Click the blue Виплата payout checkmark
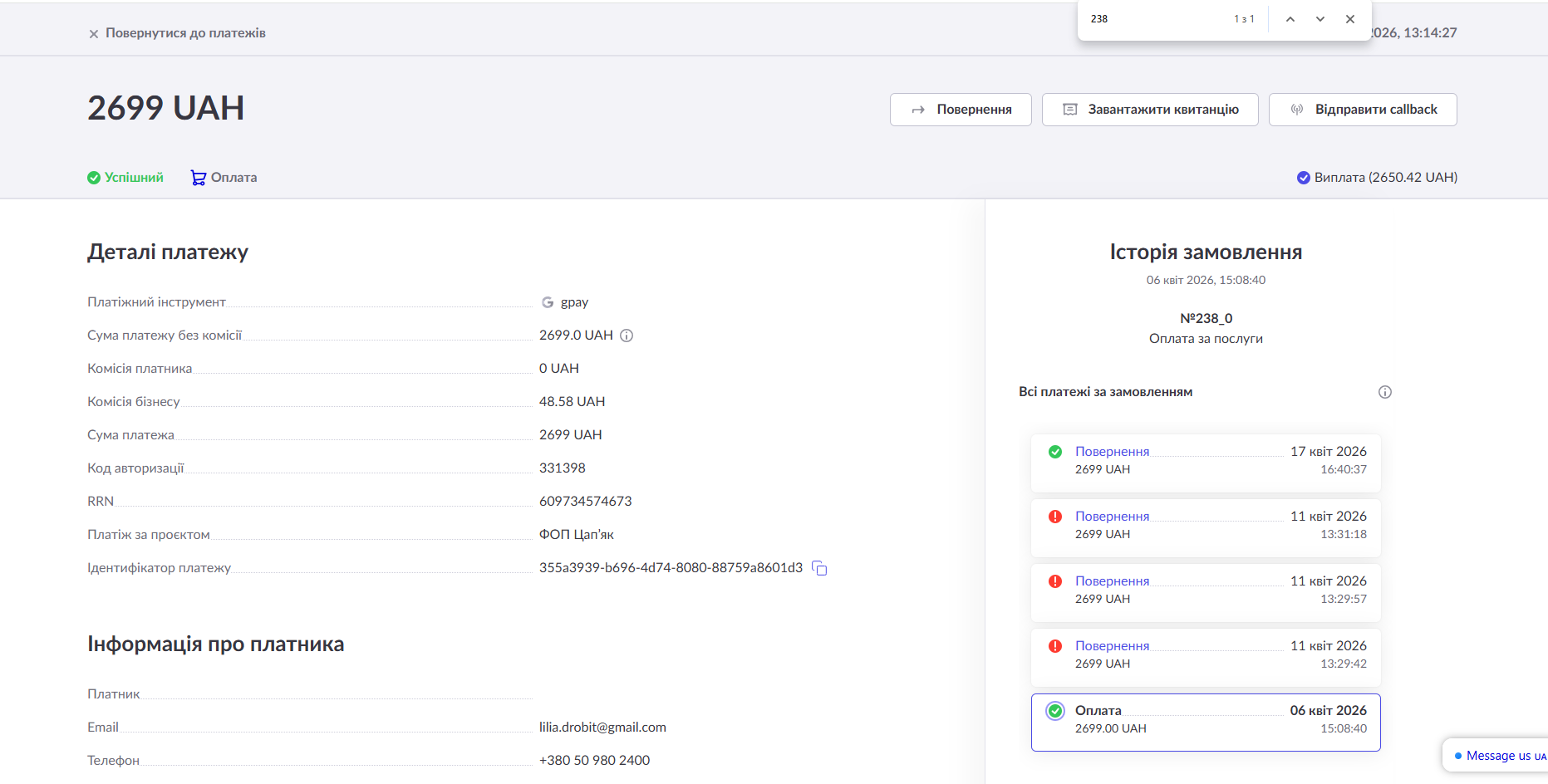1548x784 pixels. pos(1304,178)
